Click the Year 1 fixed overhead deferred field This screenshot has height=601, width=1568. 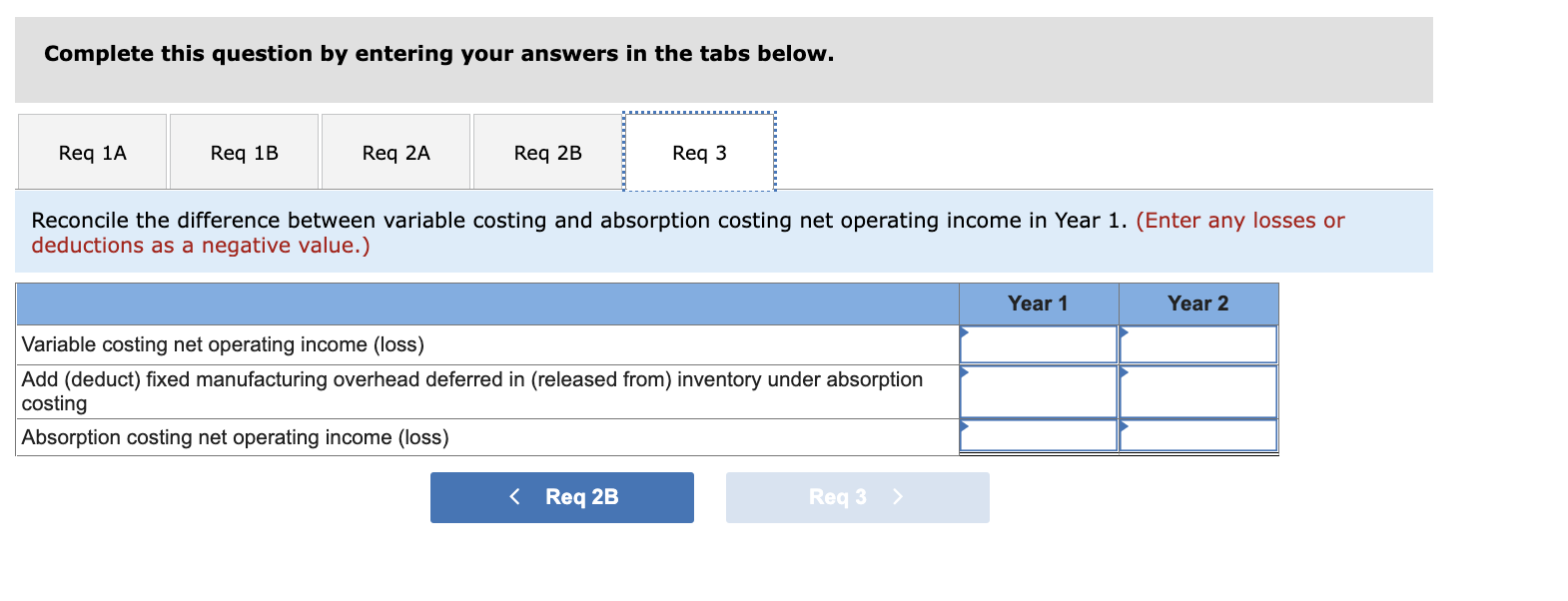(x=1038, y=389)
